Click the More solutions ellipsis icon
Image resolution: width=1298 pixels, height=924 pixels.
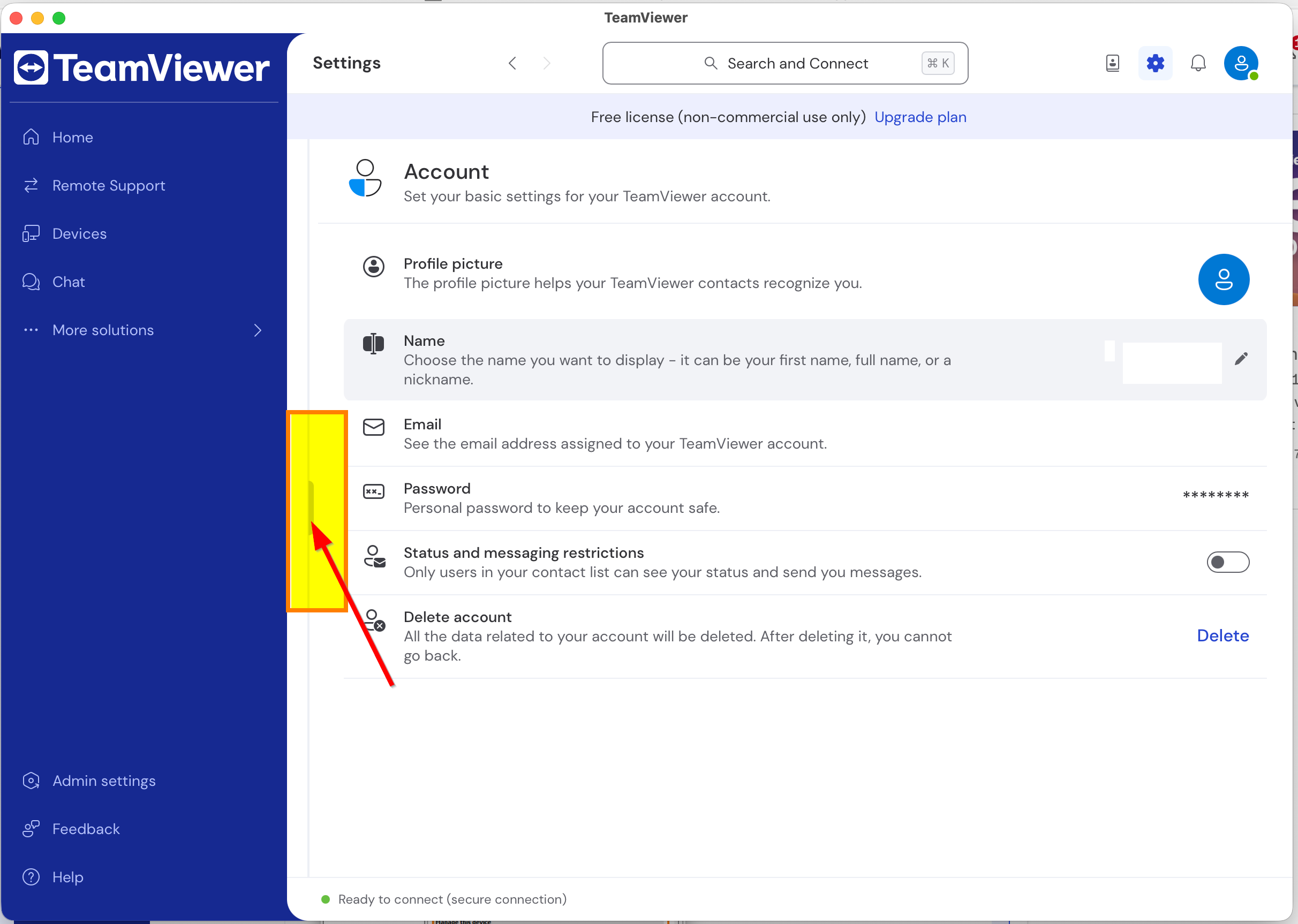point(31,330)
